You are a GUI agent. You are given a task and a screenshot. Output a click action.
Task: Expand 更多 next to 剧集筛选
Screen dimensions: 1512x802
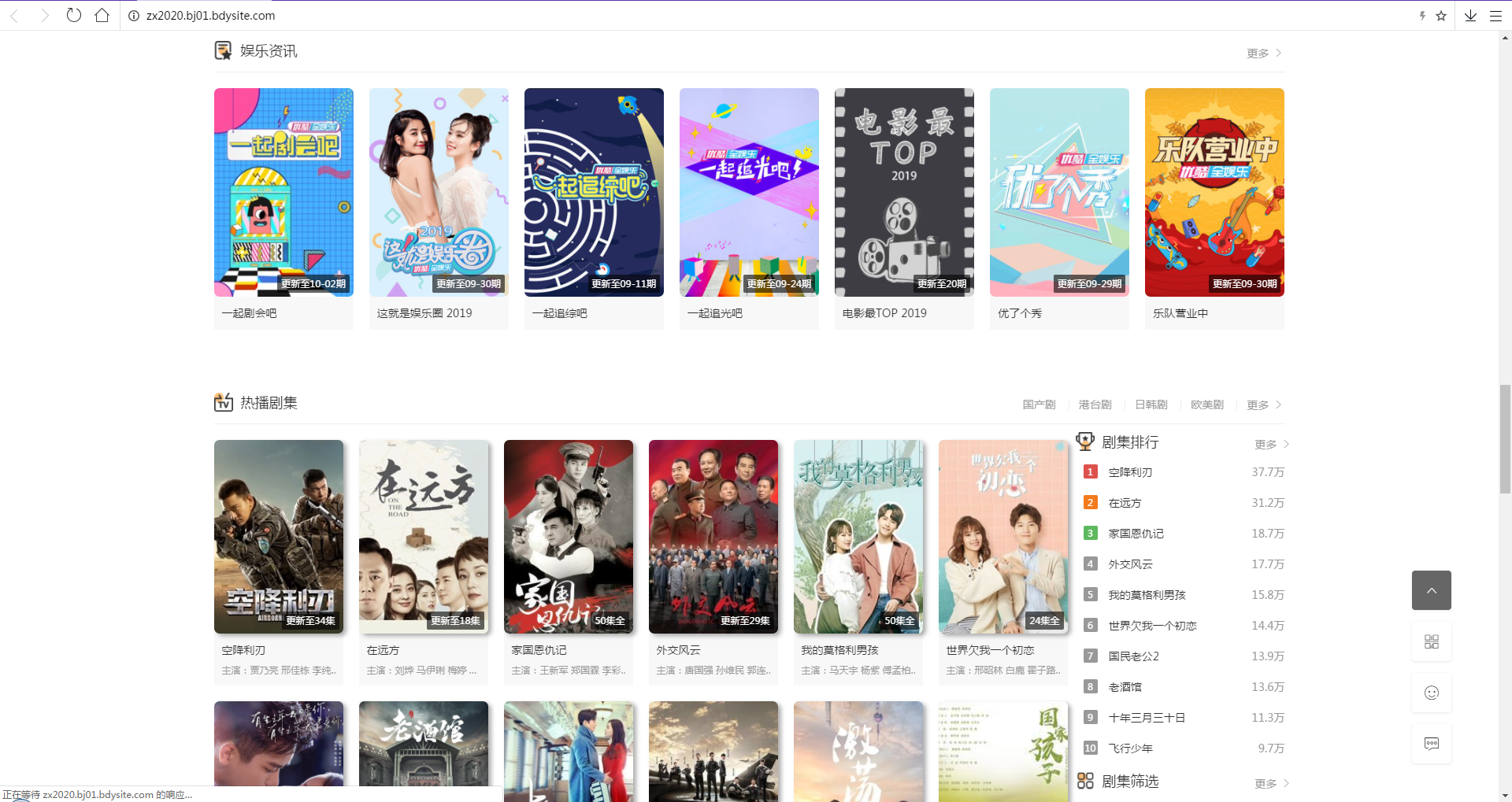coord(1271,783)
